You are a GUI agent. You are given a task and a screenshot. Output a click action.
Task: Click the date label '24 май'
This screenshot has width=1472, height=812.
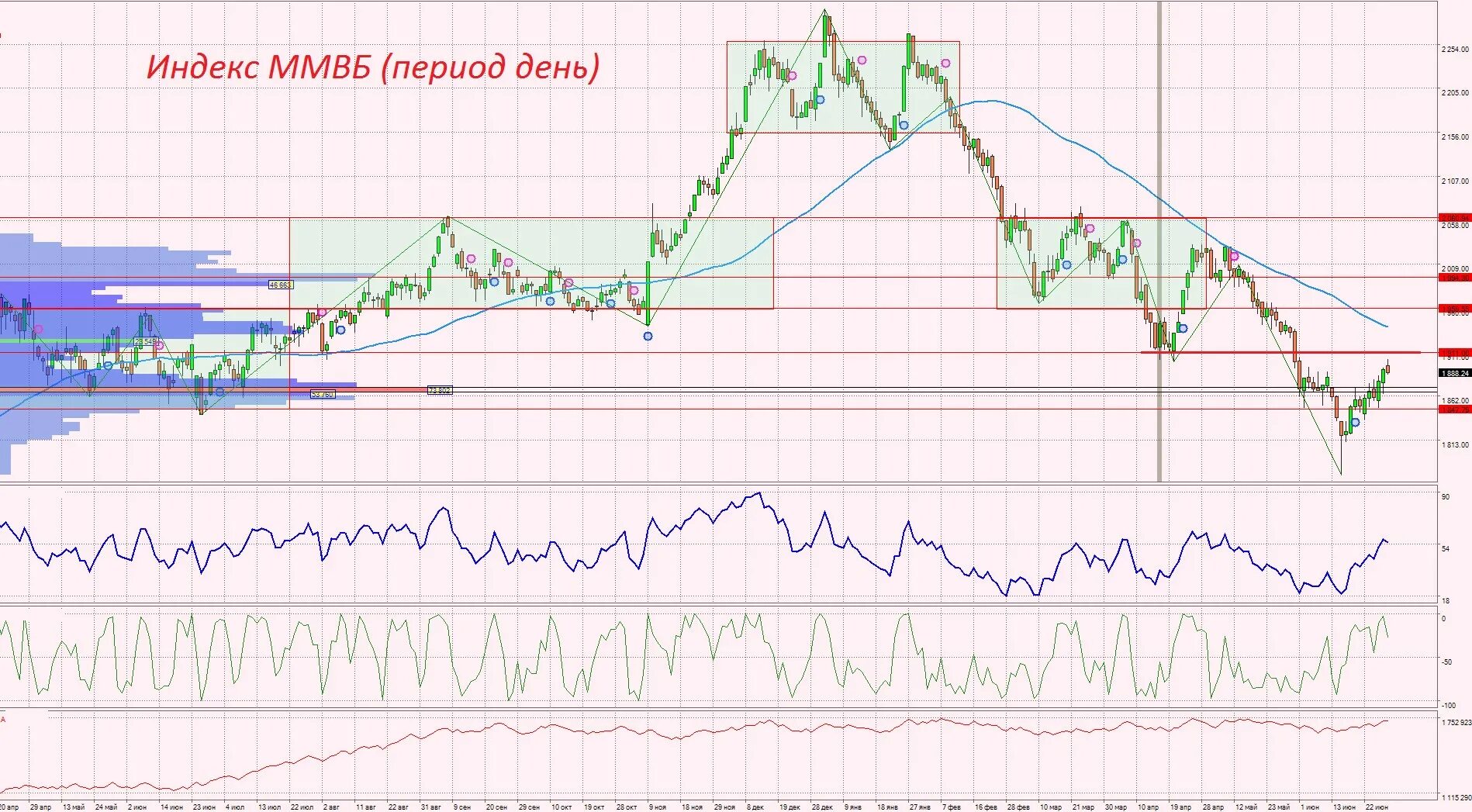point(106,807)
